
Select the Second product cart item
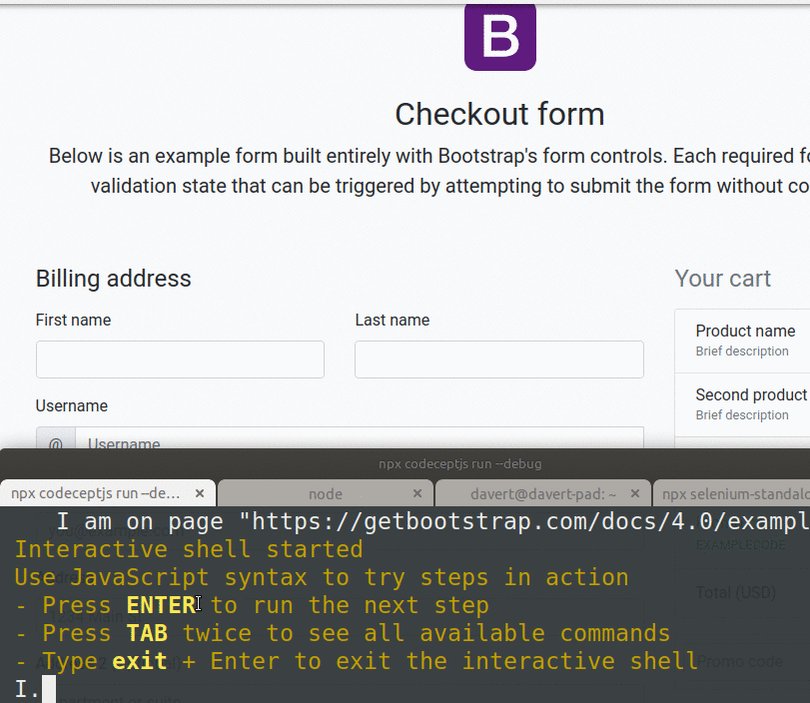pos(742,405)
